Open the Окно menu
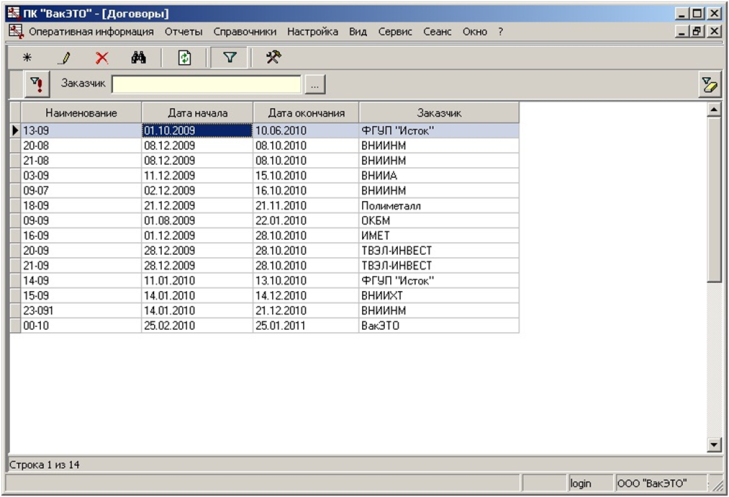The image size is (729, 497). click(x=475, y=32)
